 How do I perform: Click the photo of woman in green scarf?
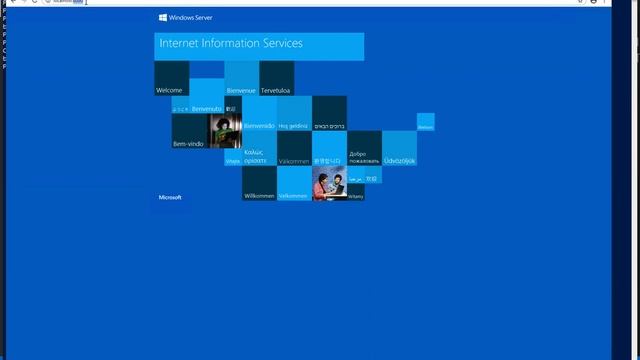point(225,131)
